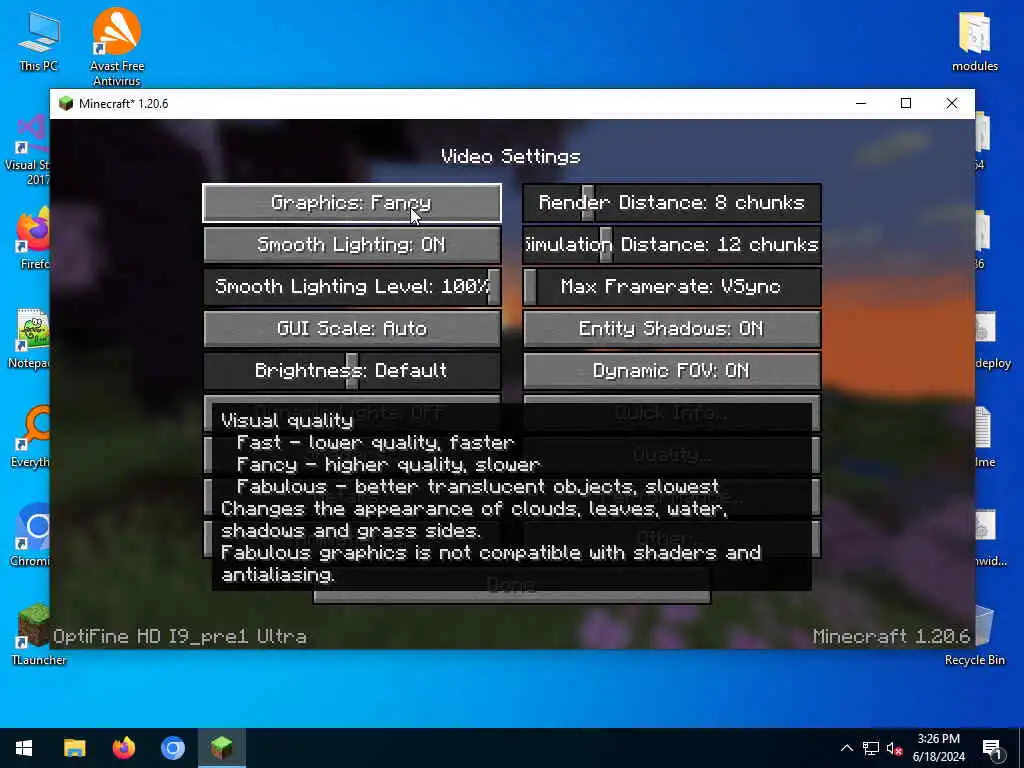Launch Chromium from the desktop shortcut
The image size is (1024, 768).
point(30,535)
